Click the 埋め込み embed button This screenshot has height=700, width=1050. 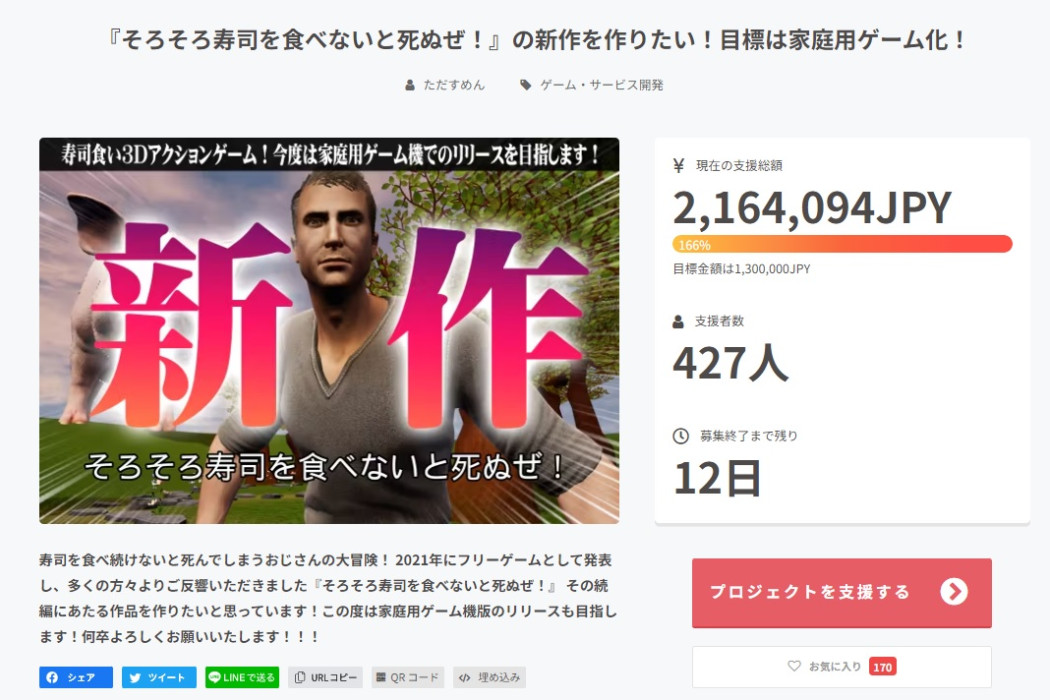[489, 677]
